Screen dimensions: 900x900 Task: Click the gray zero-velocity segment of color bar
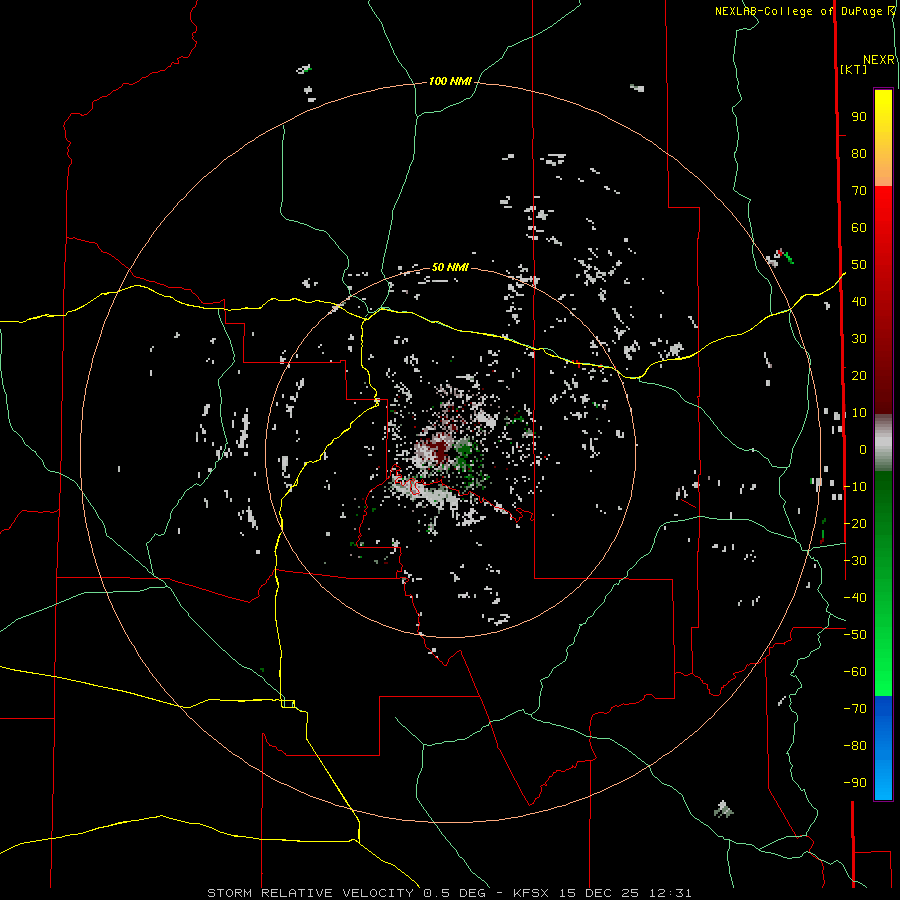pyautogui.click(x=883, y=443)
